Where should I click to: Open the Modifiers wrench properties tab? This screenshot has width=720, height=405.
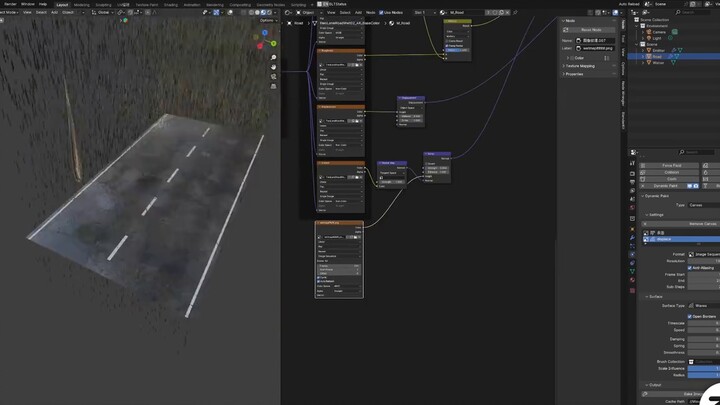[633, 239]
